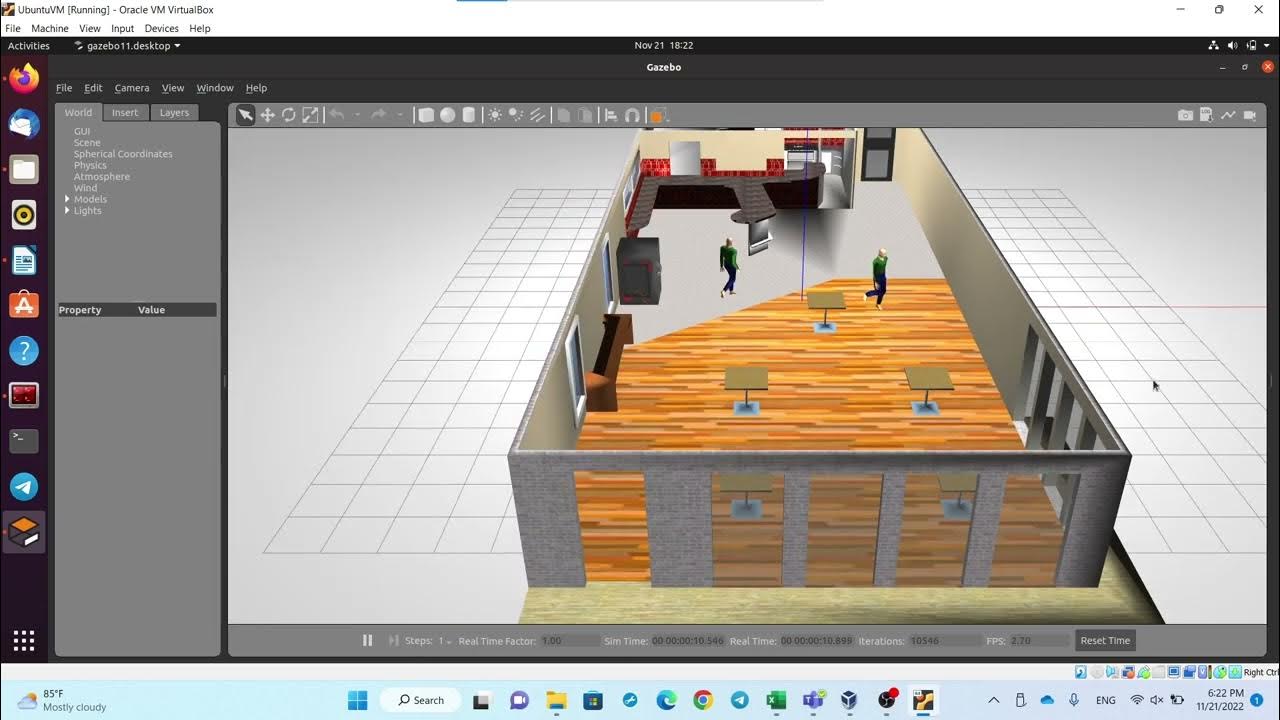1280x720 pixels.
Task: Select GUI in world tree
Action: coord(82,131)
